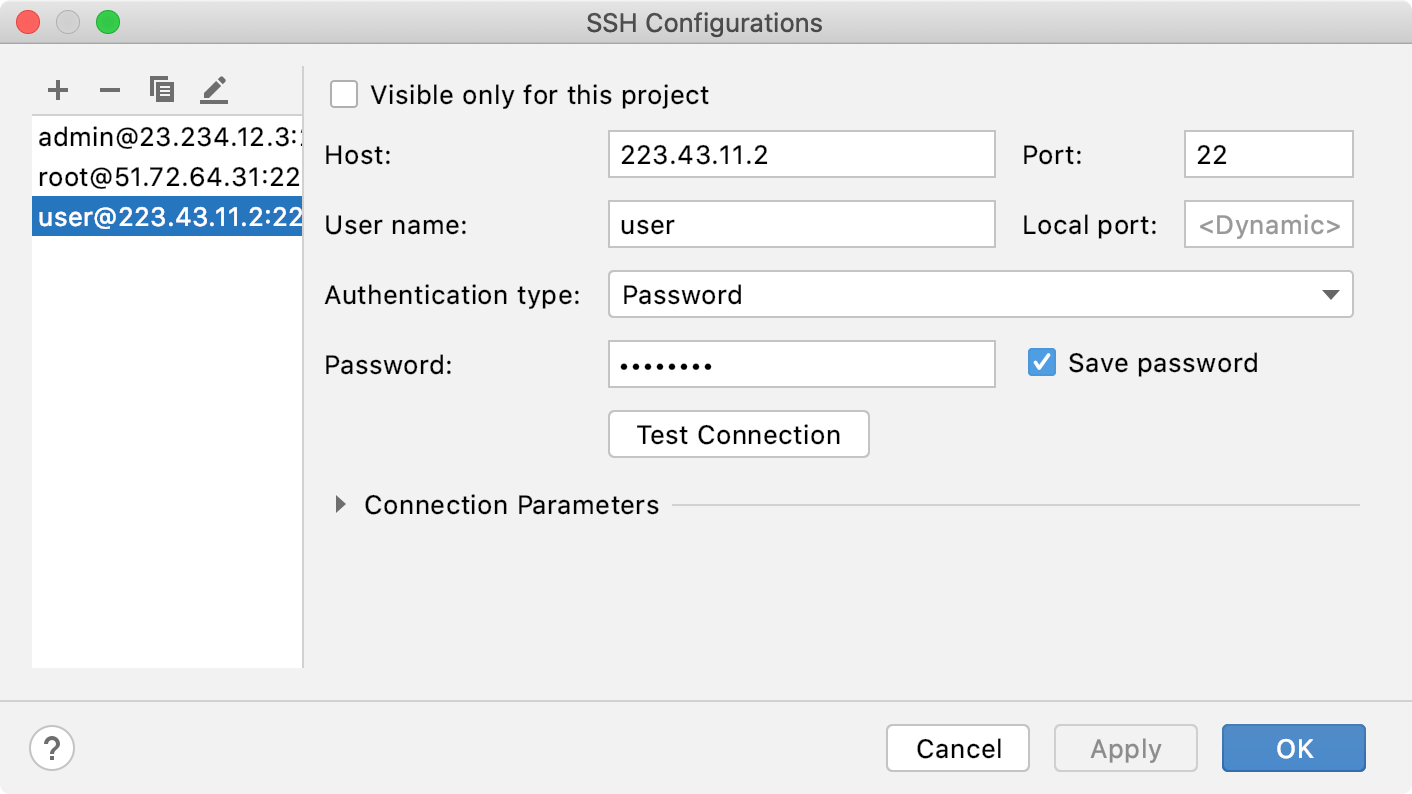Apply the configuration changes

1125,748
